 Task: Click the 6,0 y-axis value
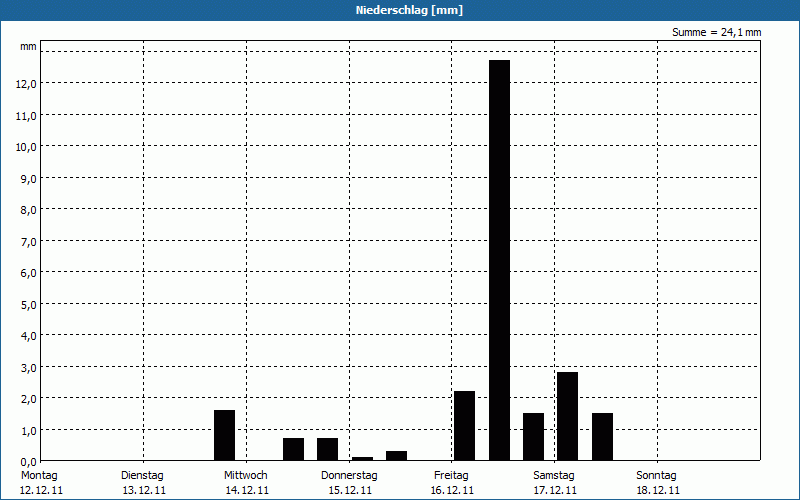tap(29, 273)
